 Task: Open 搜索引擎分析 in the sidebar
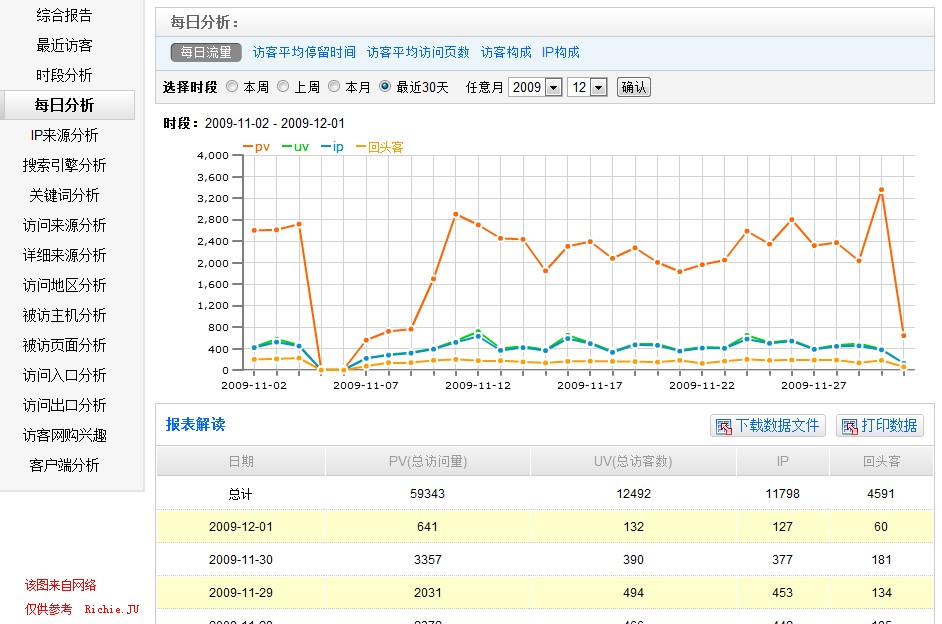(x=65, y=165)
